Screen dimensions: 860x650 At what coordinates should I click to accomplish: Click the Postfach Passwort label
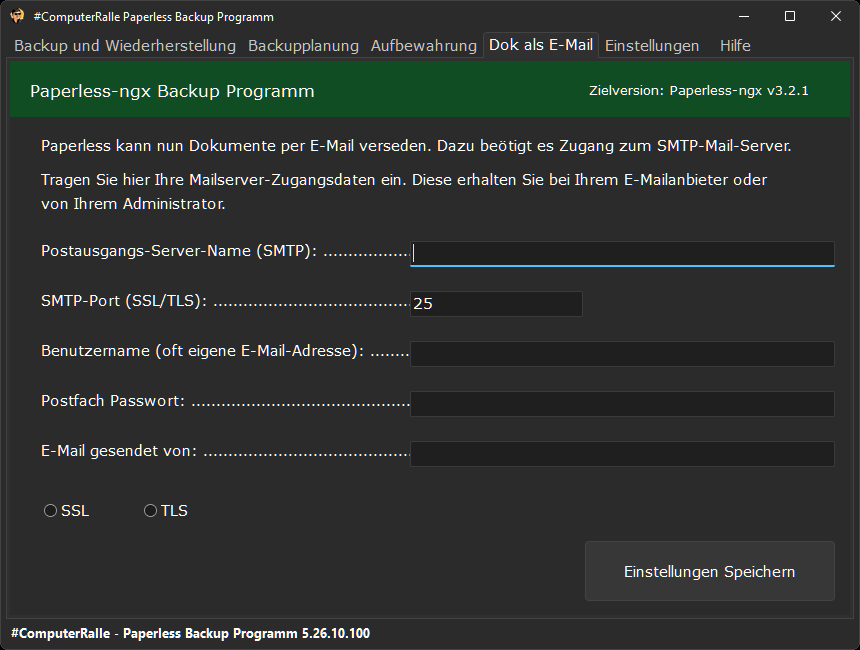113,400
